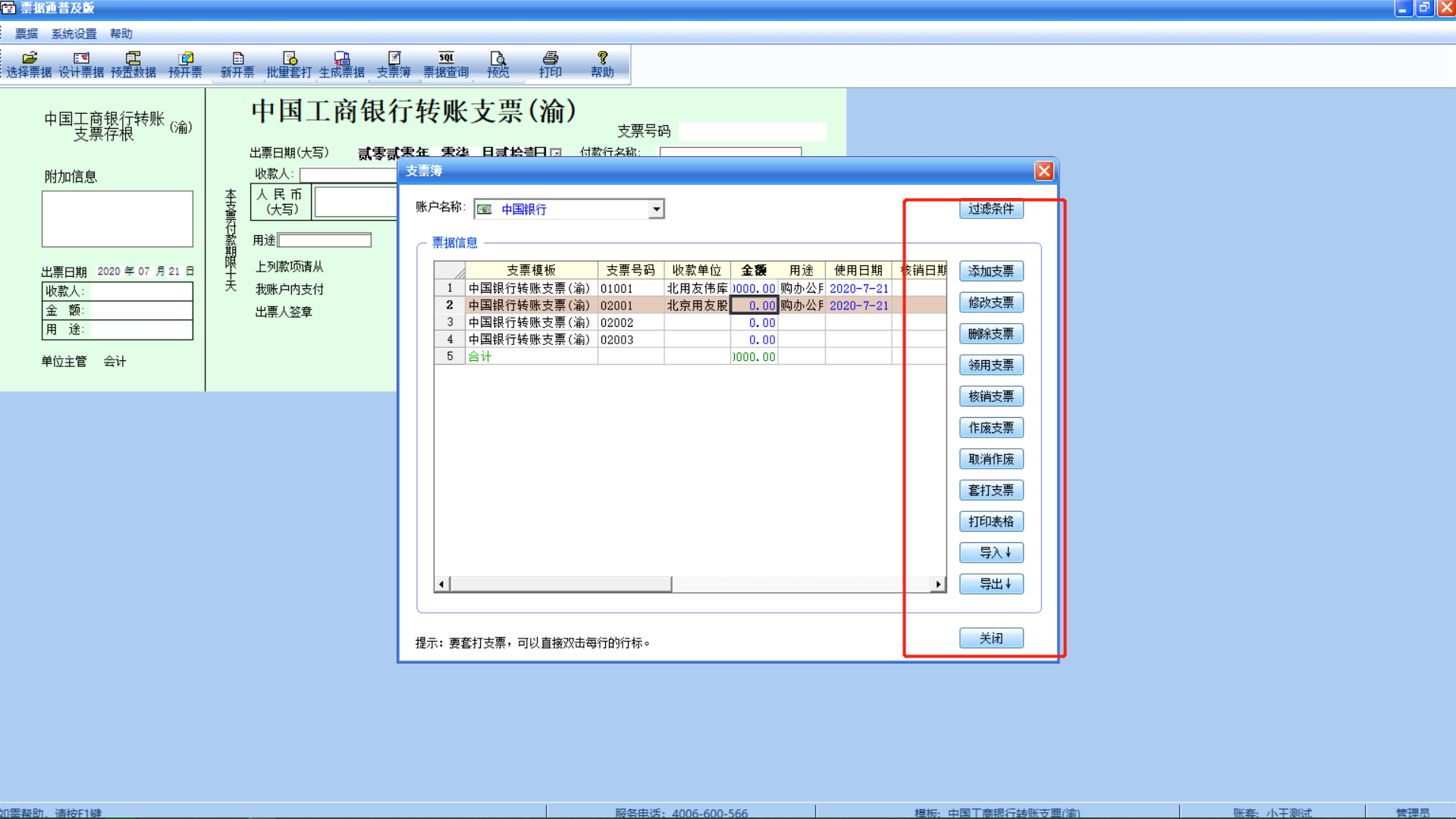The width and height of the screenshot is (1456, 819).
Task: Click the 核销支票 button
Action: pos(991,396)
